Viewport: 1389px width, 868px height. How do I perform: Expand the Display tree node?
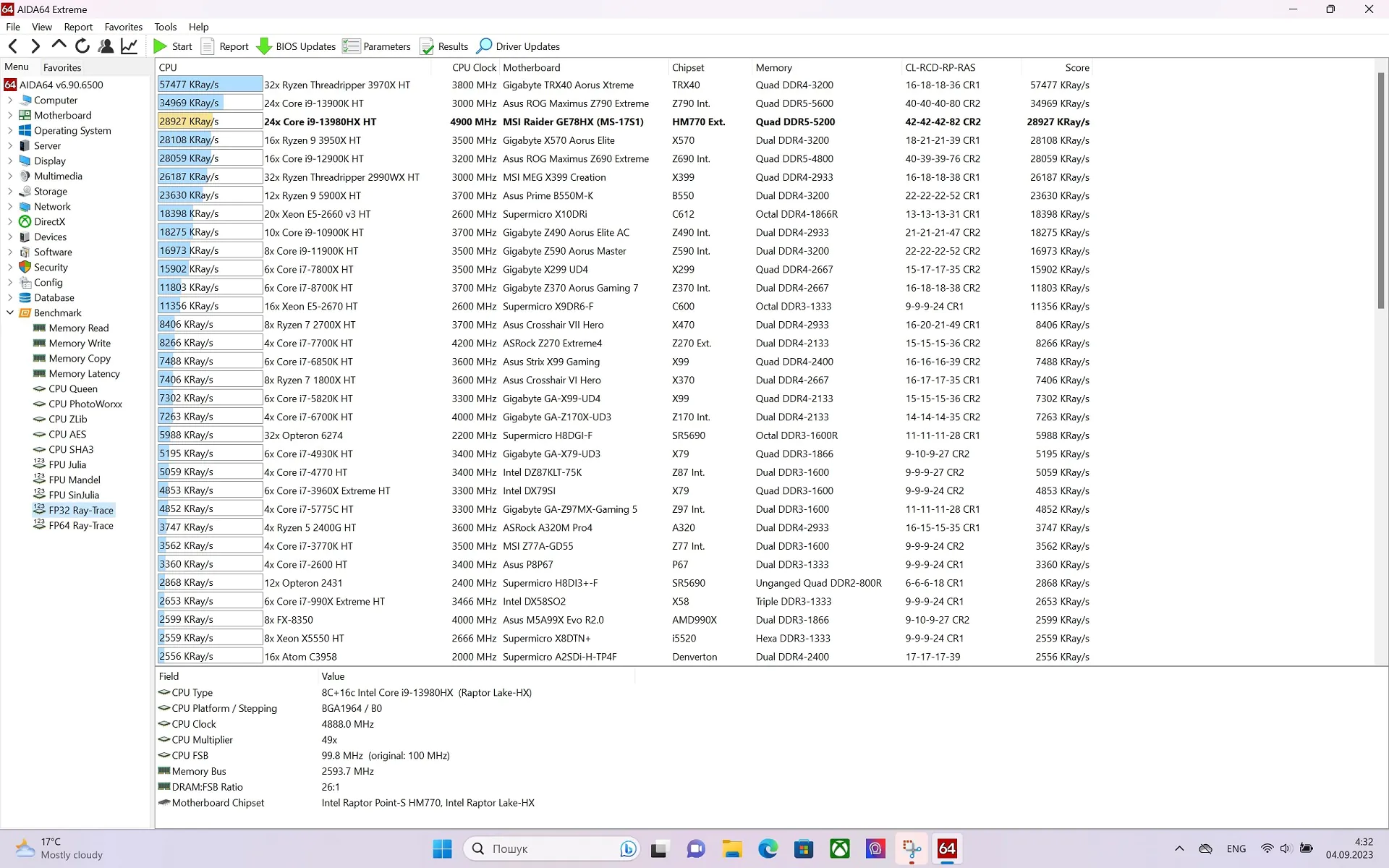pyautogui.click(x=10, y=161)
